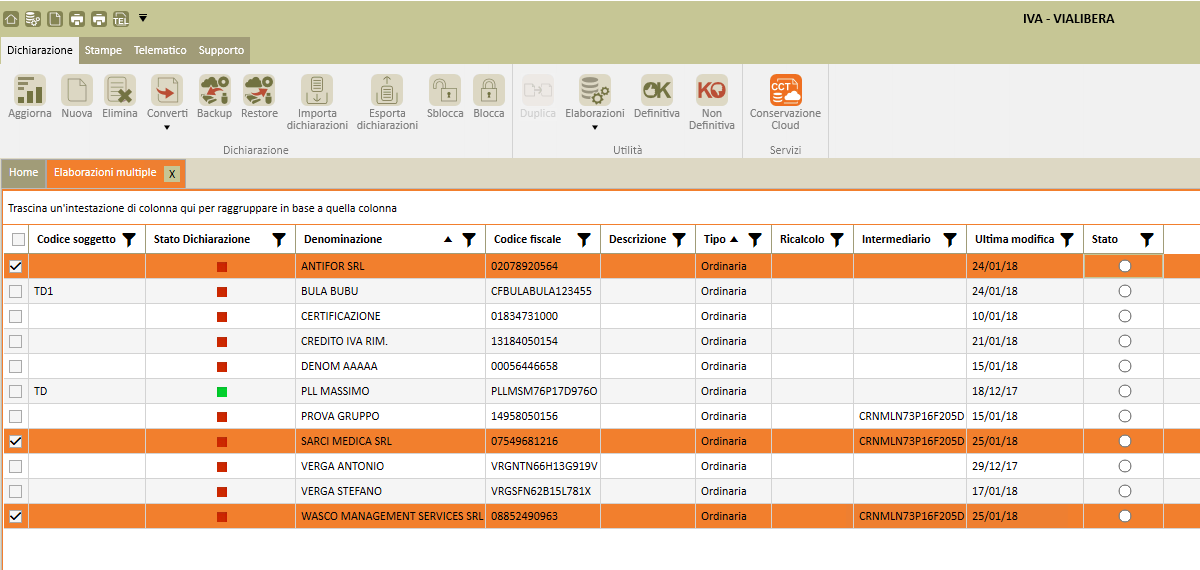Click the Converti icon

tap(167, 90)
